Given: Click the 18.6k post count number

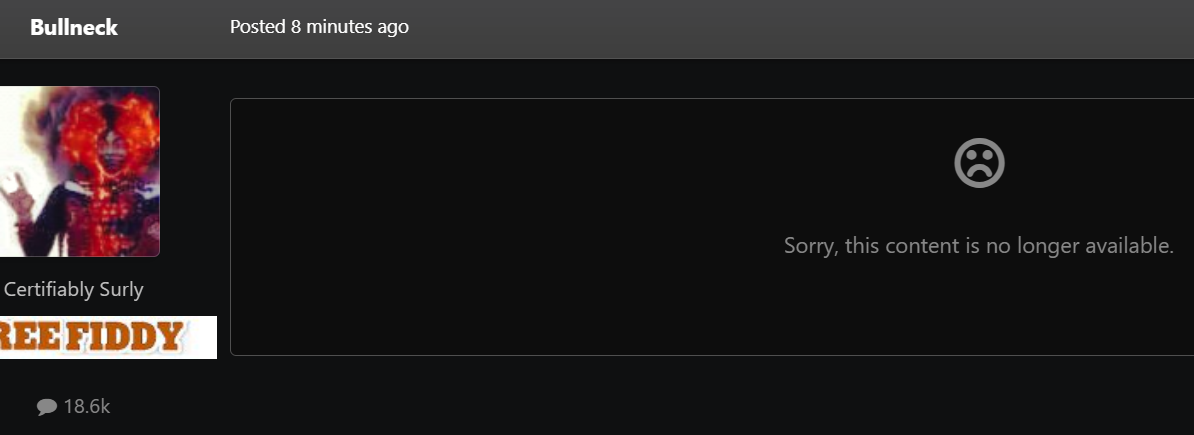Looking at the screenshot, I should coord(87,407).
